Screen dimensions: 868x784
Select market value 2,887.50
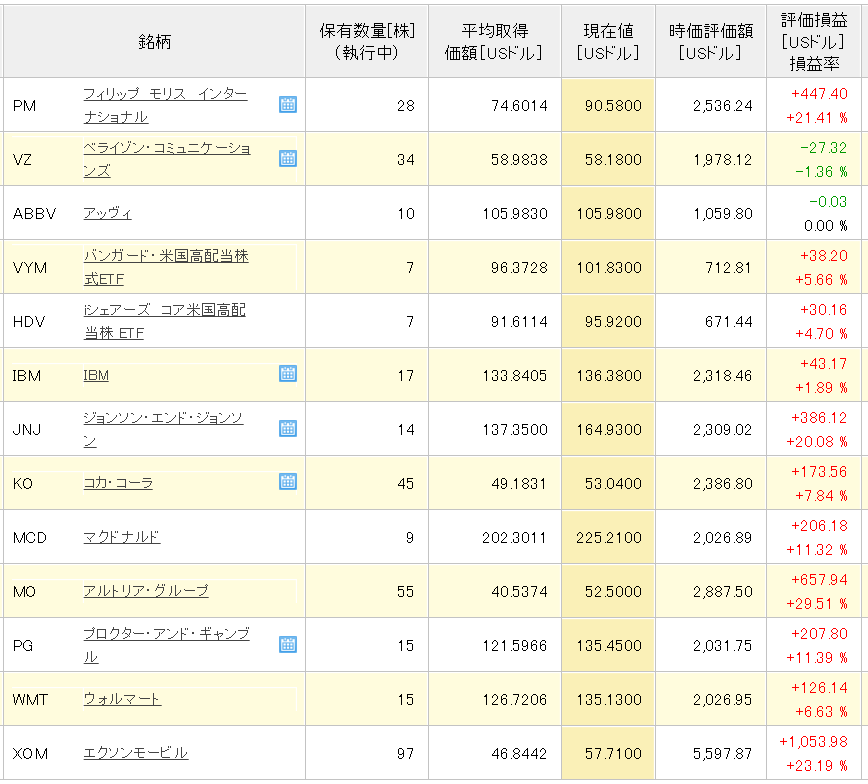click(x=723, y=592)
